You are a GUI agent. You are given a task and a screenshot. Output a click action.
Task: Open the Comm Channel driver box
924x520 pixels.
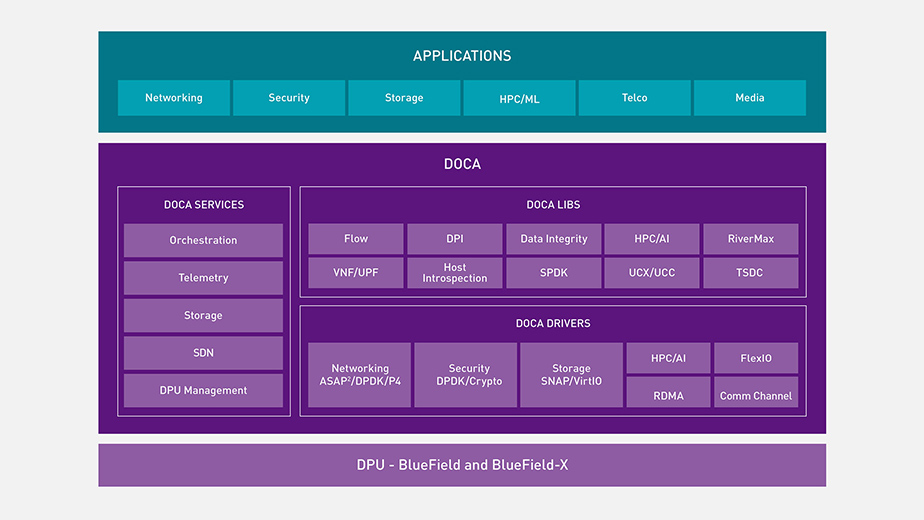click(x=756, y=395)
